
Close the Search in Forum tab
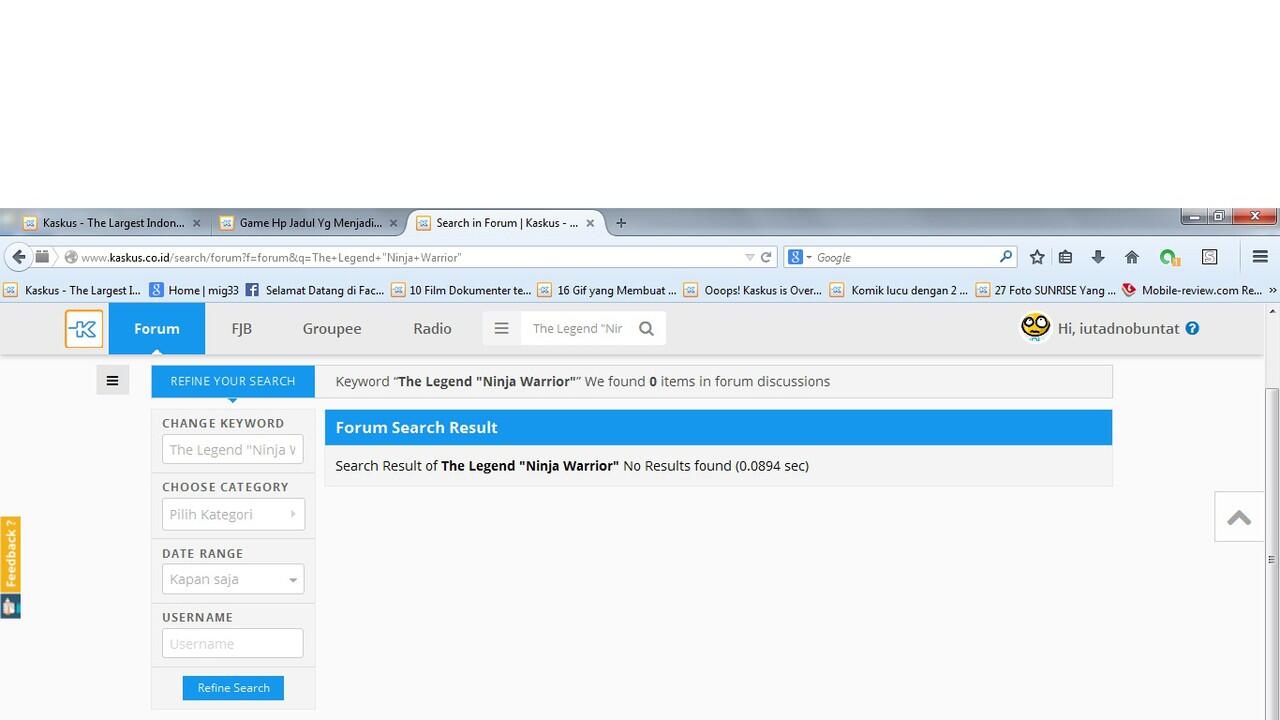pyautogui.click(x=590, y=223)
